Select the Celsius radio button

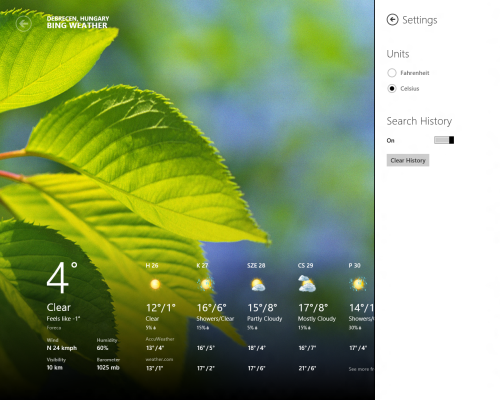click(392, 88)
